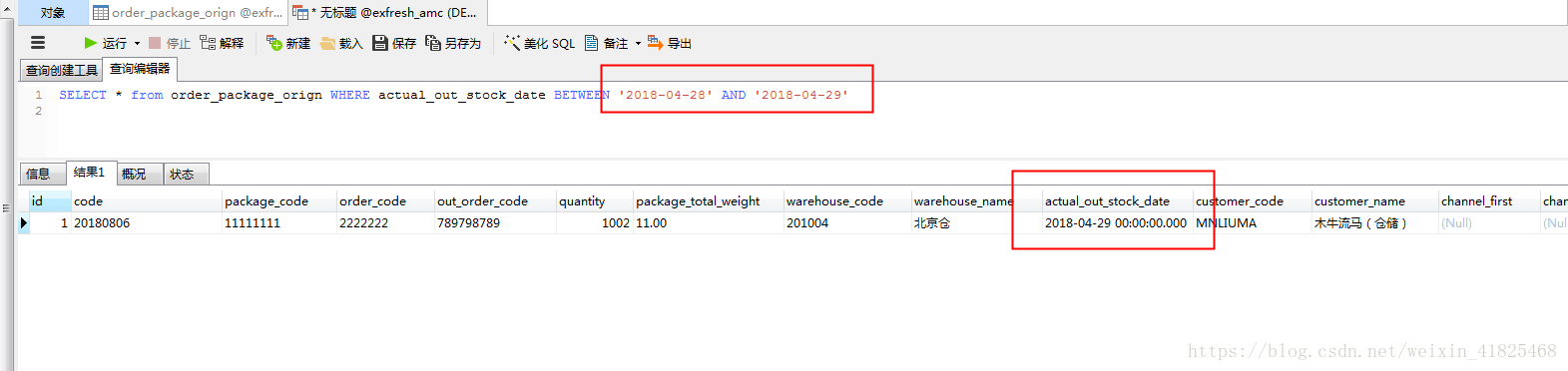Switch to Query Builder tab
Viewport: 1568px width, 371px height.
61,70
